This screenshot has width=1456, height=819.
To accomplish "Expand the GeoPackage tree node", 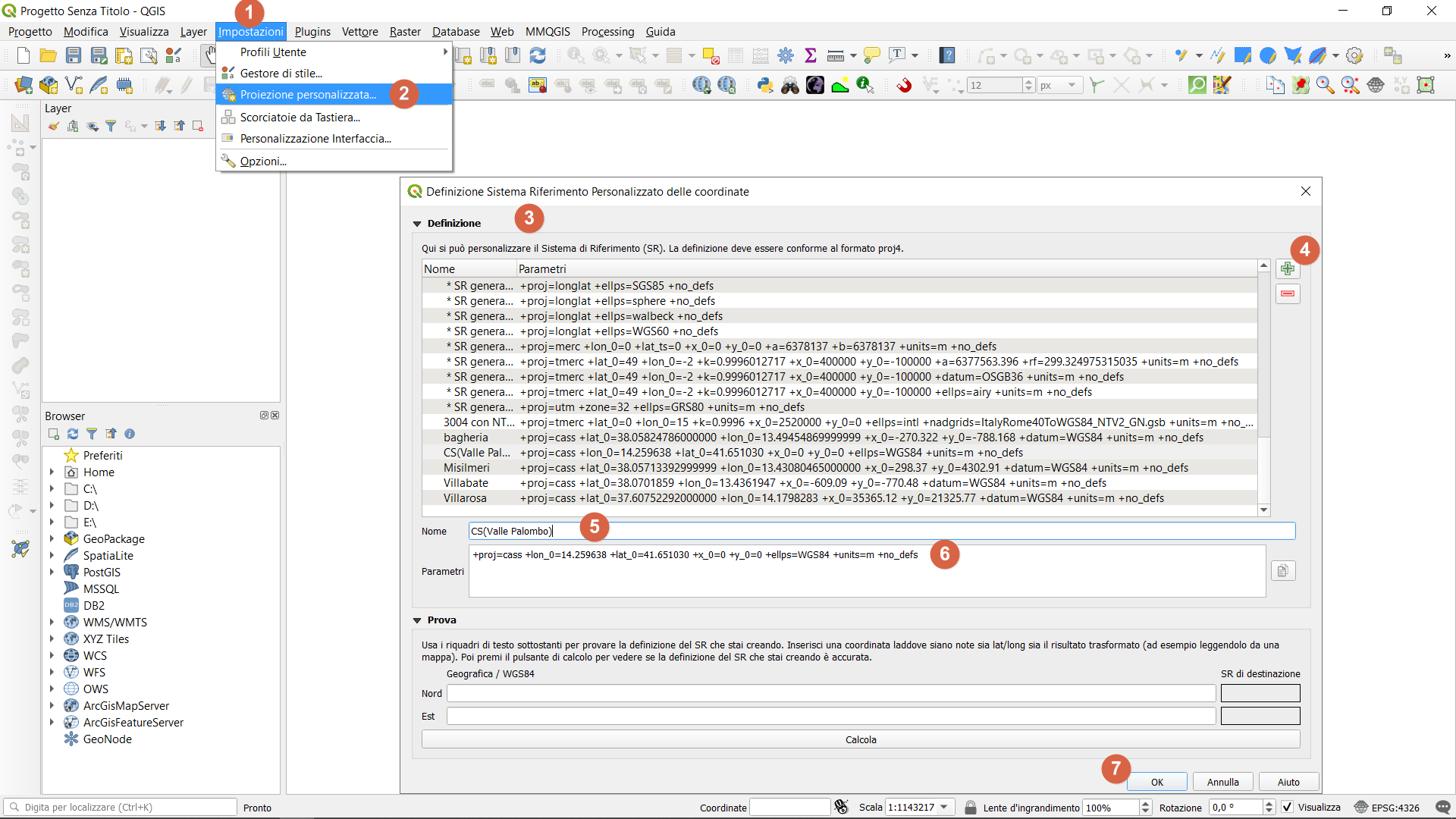I will tap(52, 538).
